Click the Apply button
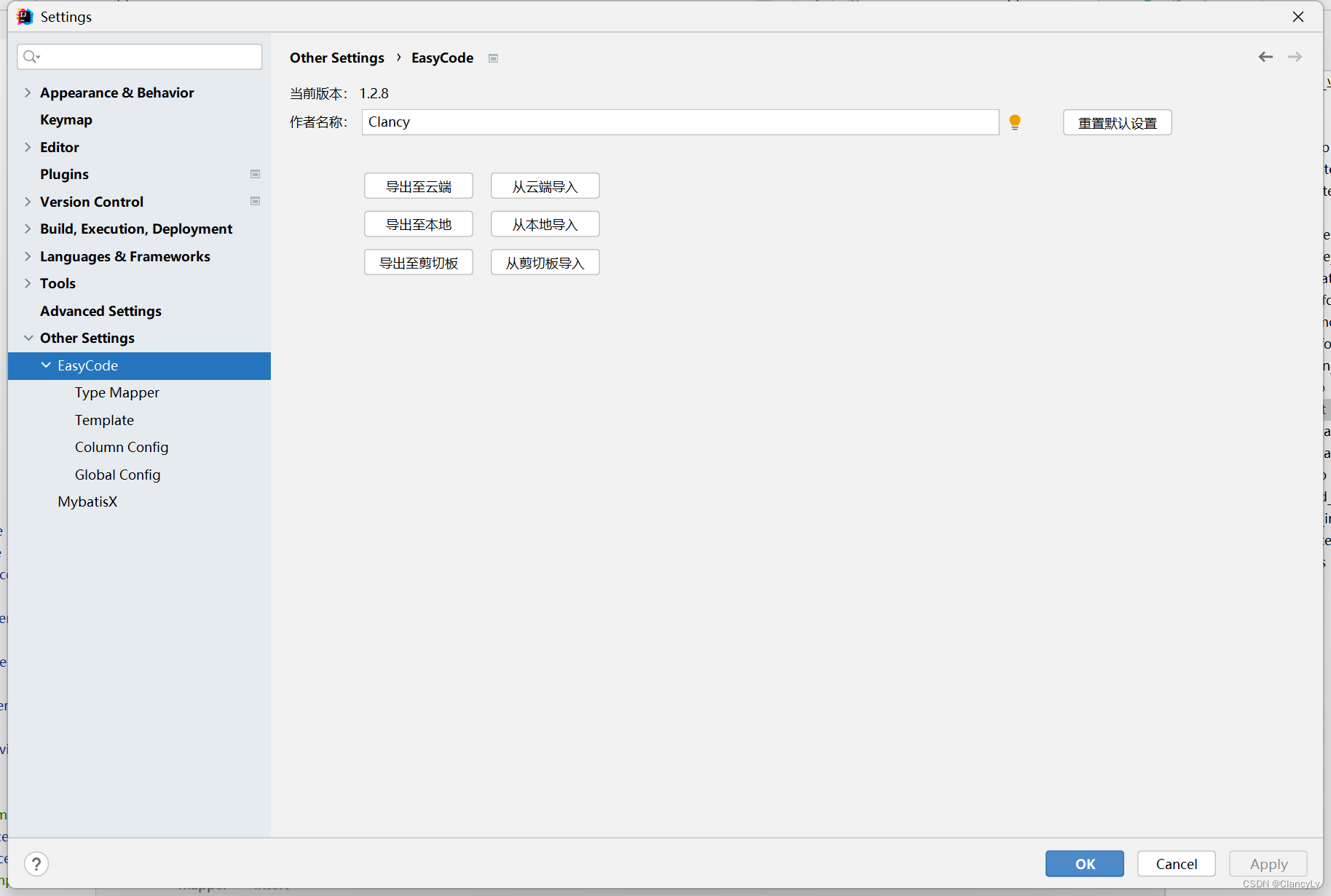Image resolution: width=1331 pixels, height=896 pixels. [x=1268, y=864]
